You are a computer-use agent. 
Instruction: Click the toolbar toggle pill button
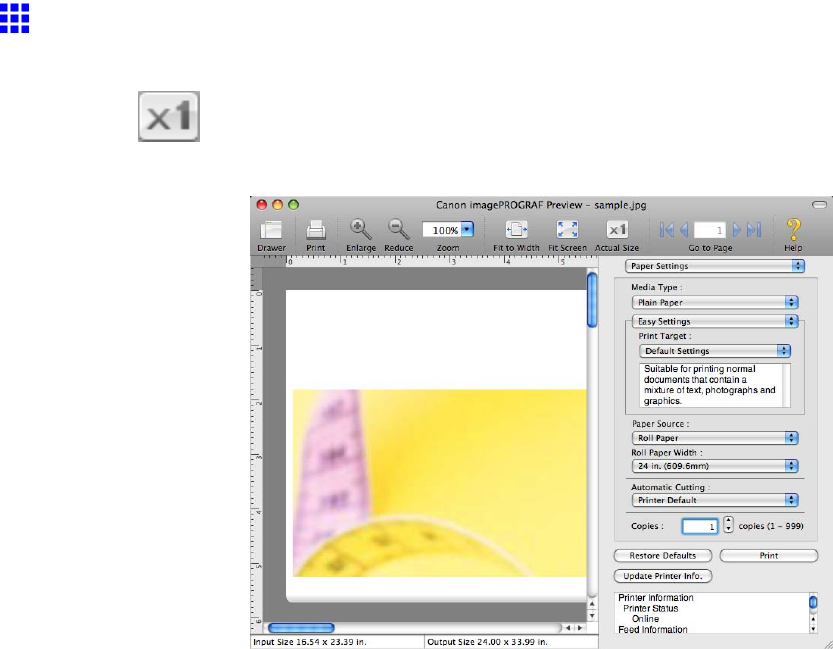point(820,204)
